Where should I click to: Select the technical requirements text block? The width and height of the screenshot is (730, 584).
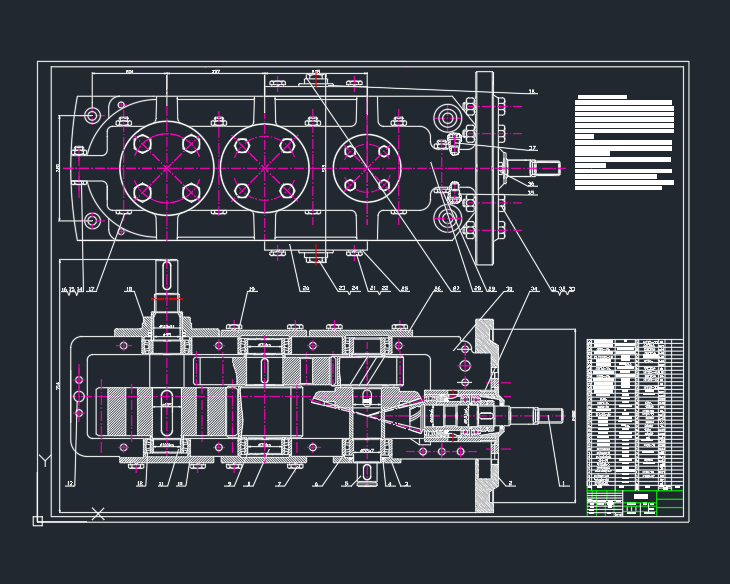[624, 143]
